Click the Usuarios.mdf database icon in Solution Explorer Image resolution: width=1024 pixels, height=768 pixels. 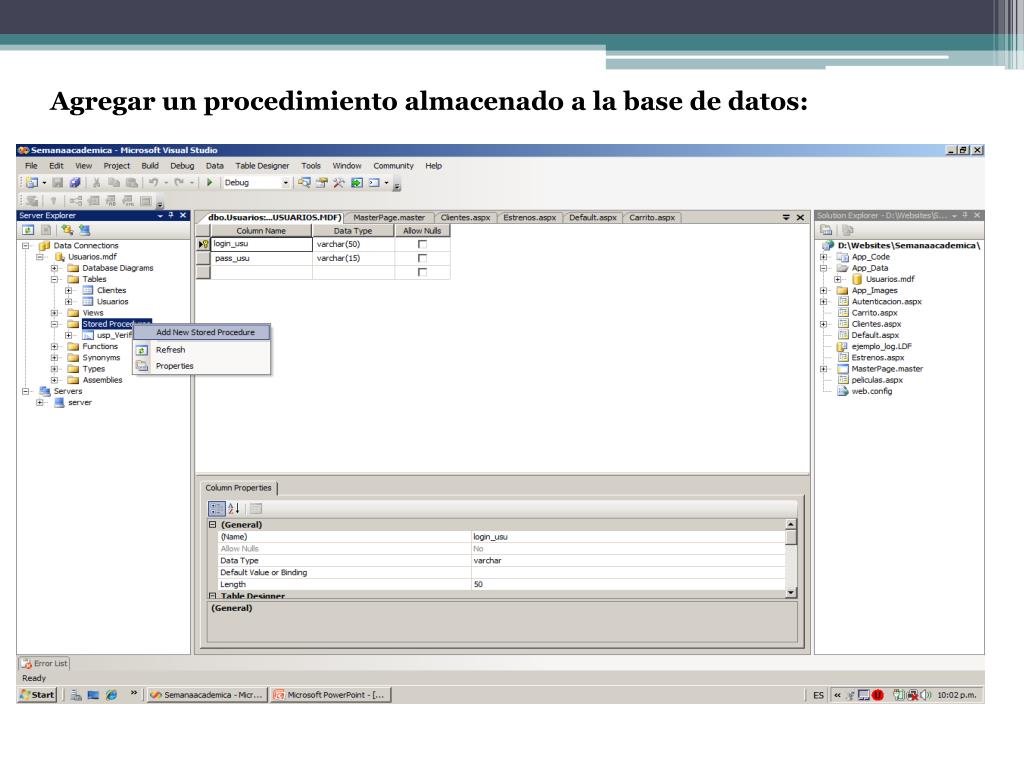(x=857, y=279)
